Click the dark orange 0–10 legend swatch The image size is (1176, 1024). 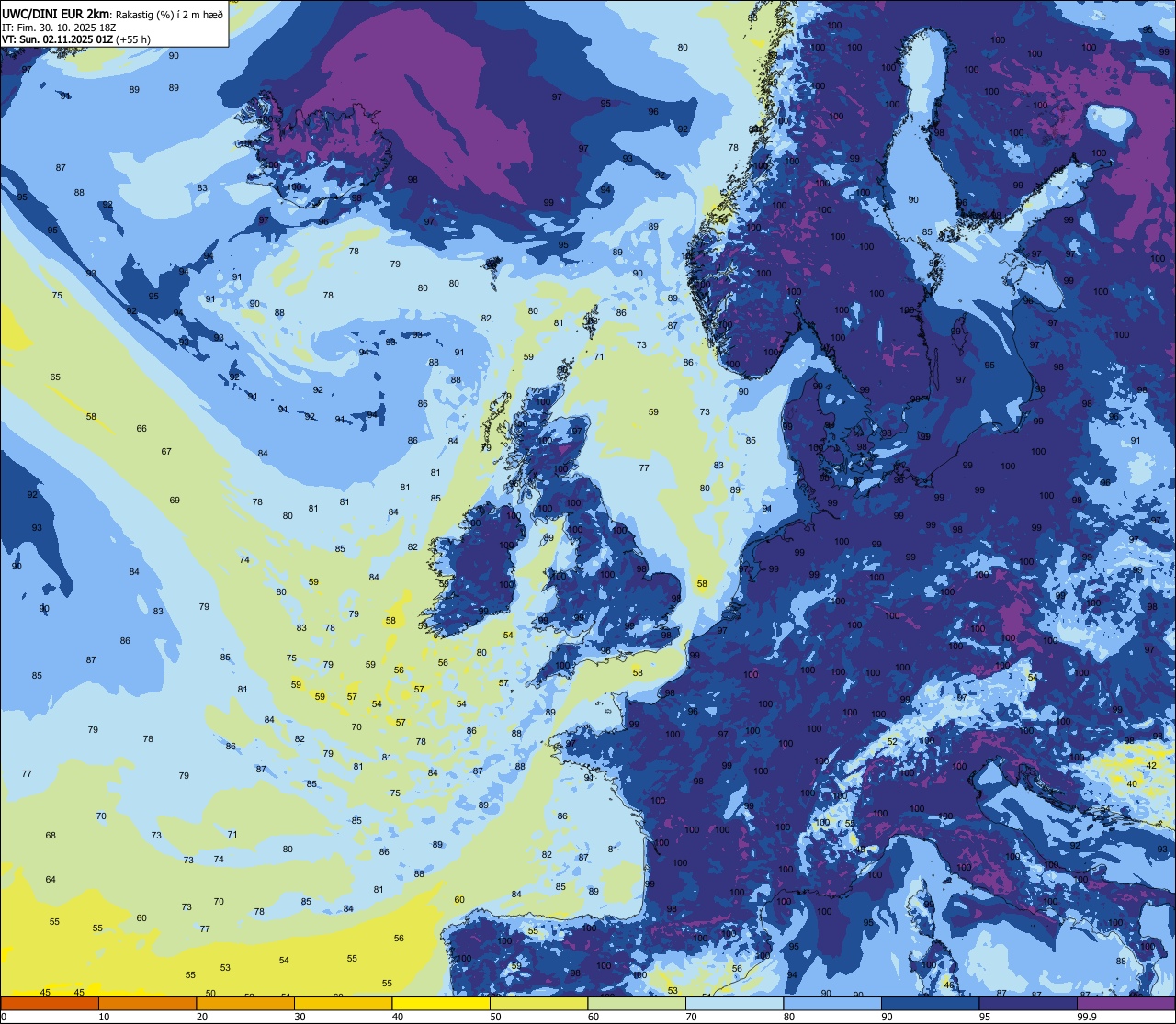(x=50, y=1003)
